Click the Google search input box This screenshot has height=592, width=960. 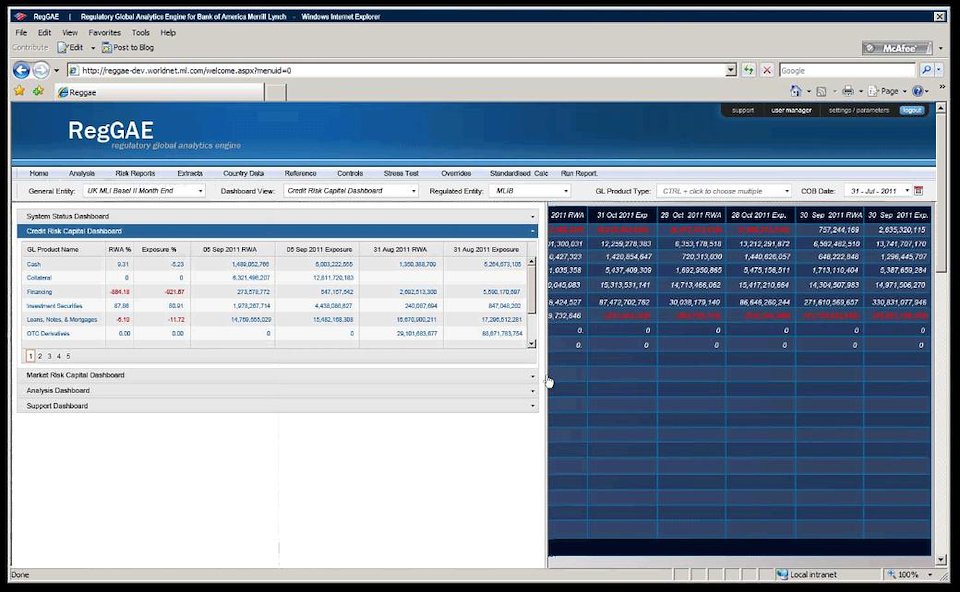[847, 70]
